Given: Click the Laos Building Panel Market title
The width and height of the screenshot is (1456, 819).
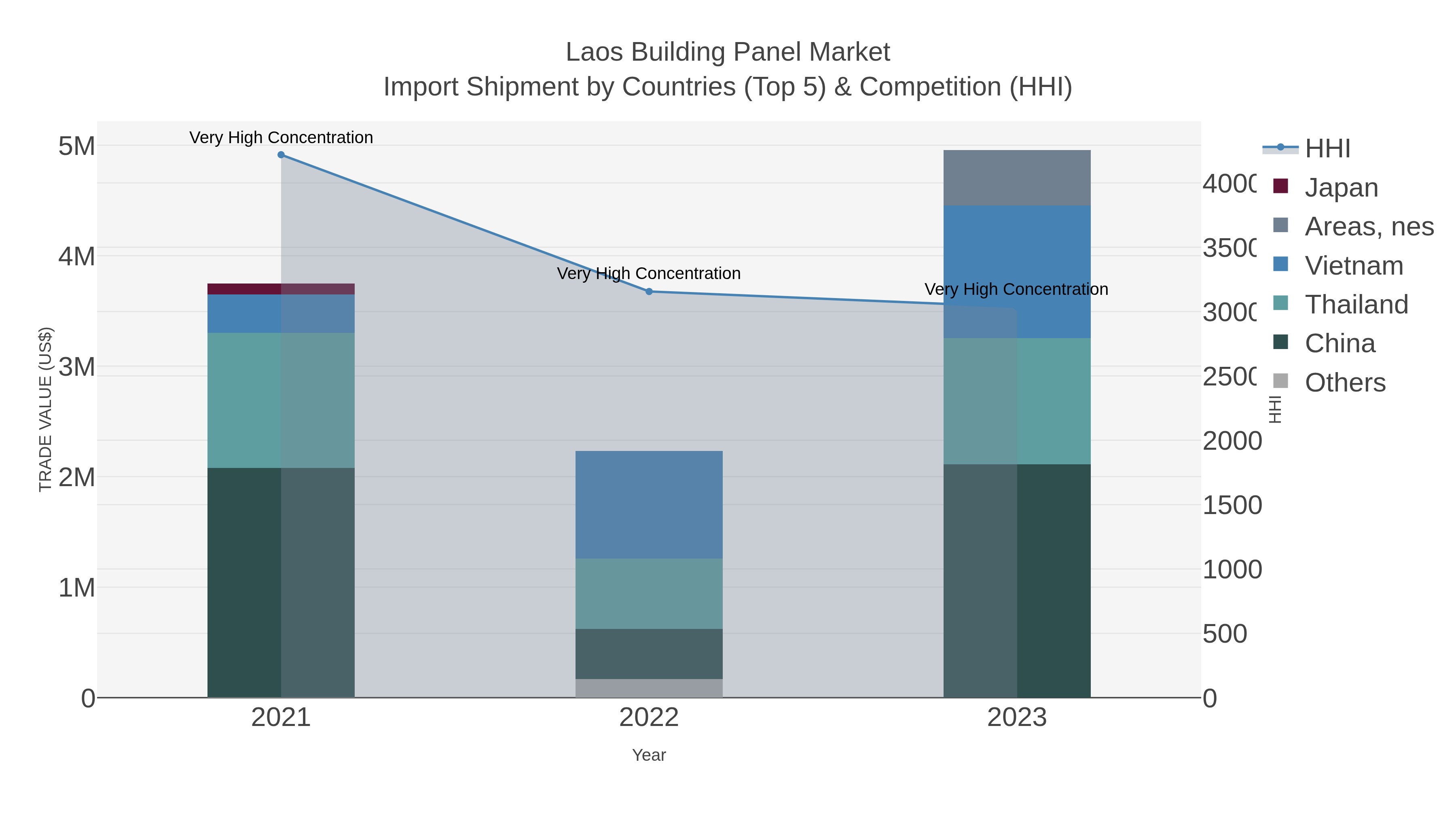Looking at the screenshot, I should (x=728, y=52).
